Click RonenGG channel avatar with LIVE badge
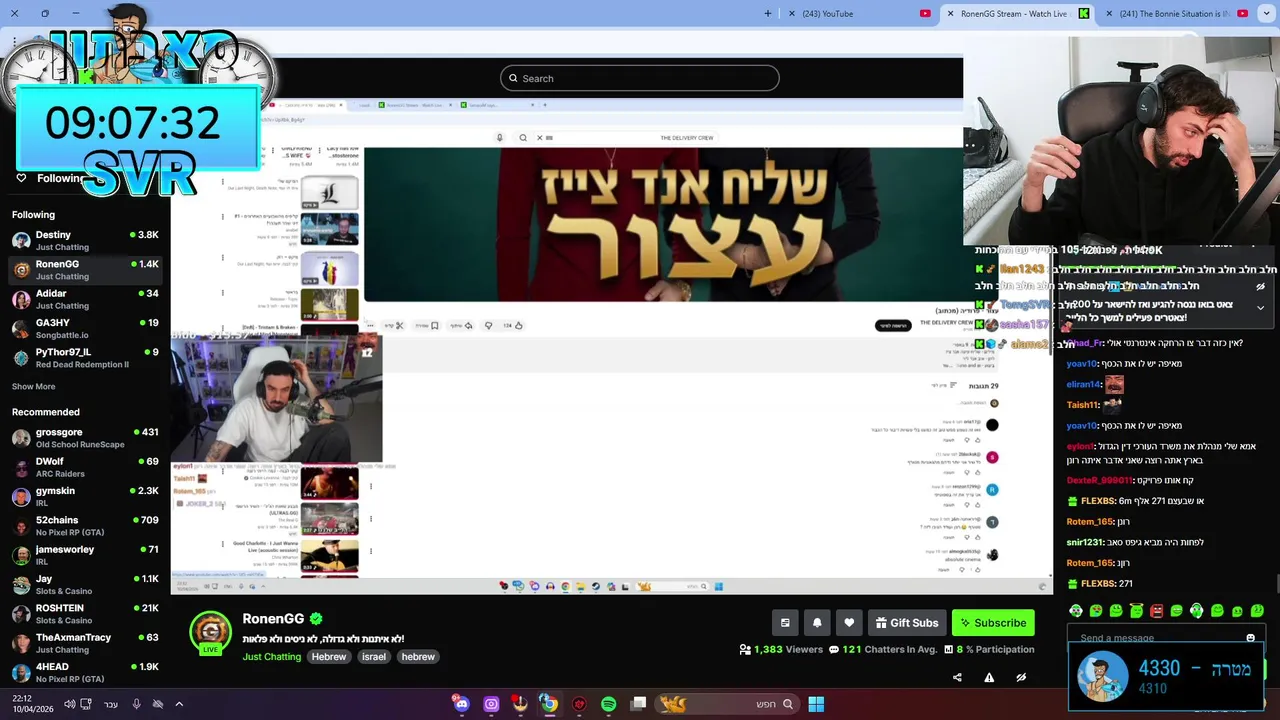Screen dimensions: 1280x720 (x=210, y=633)
